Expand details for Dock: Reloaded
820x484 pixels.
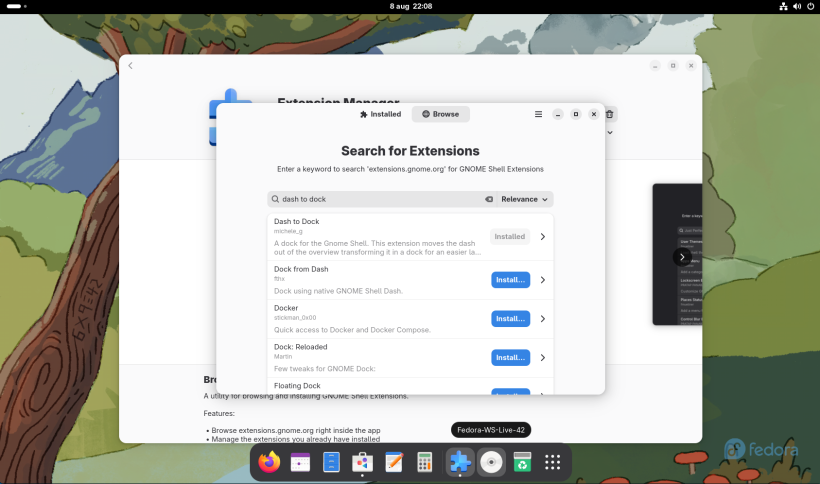pos(543,358)
